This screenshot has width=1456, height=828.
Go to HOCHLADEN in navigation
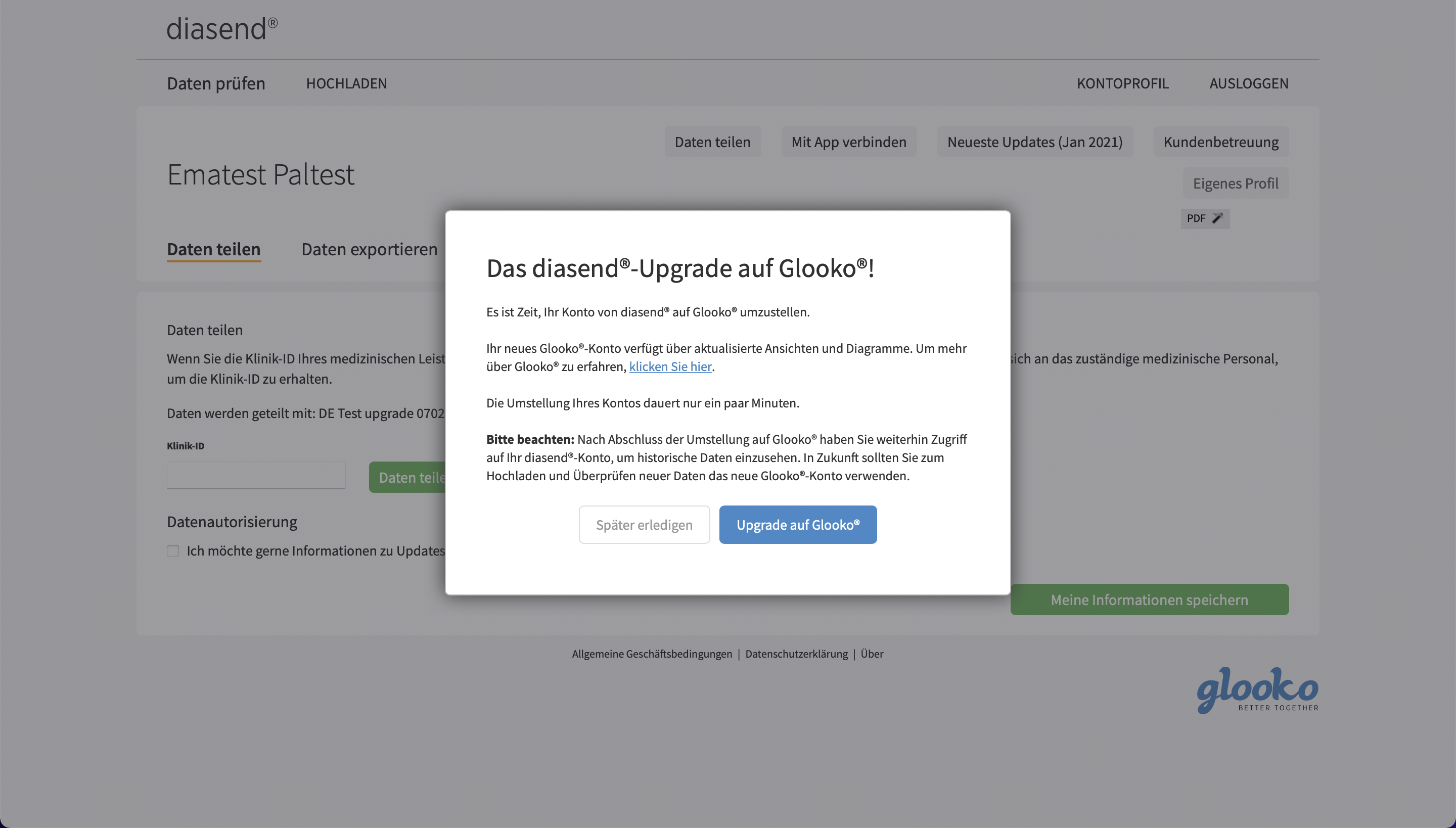(346, 83)
